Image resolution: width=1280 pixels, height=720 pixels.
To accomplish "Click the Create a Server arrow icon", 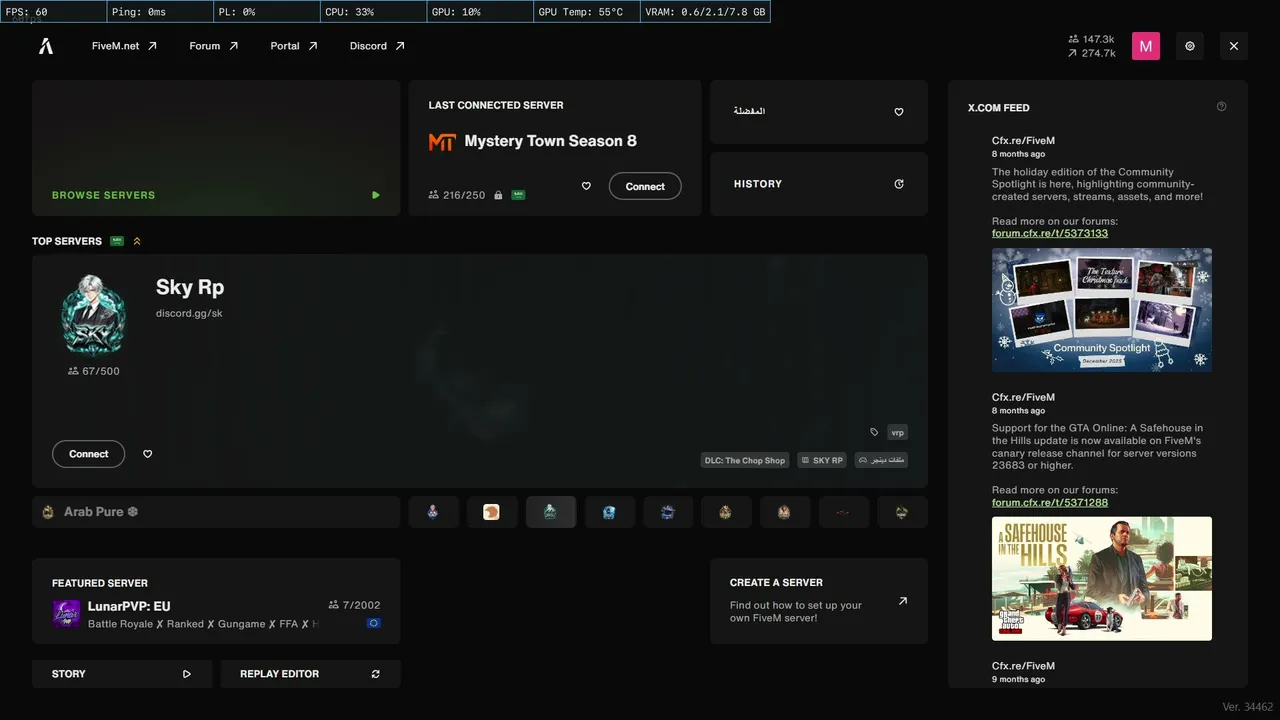I will coord(902,601).
